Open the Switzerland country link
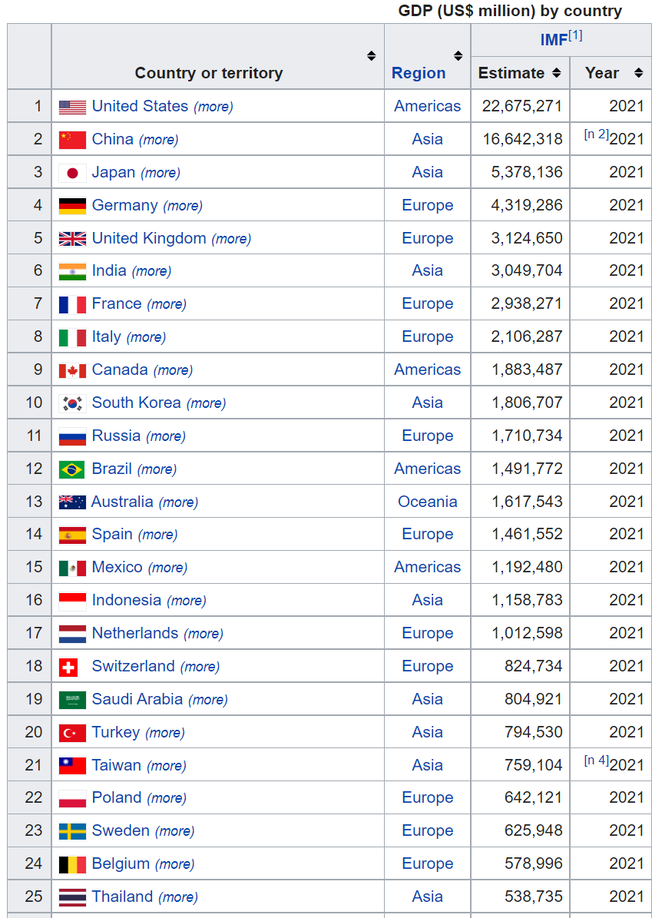Screen dimensions: 652x918 [x=133, y=666]
